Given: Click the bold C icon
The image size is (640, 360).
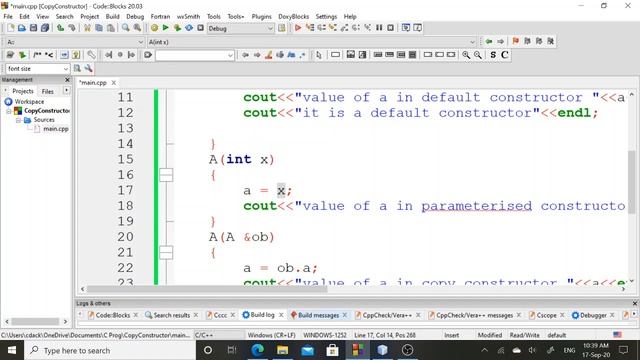Looking at the screenshot, I should 505,55.
